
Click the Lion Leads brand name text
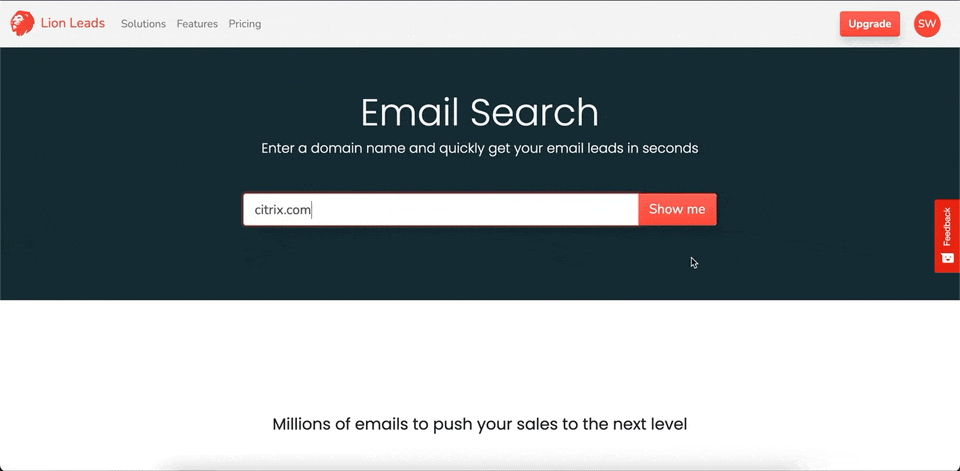click(73, 23)
